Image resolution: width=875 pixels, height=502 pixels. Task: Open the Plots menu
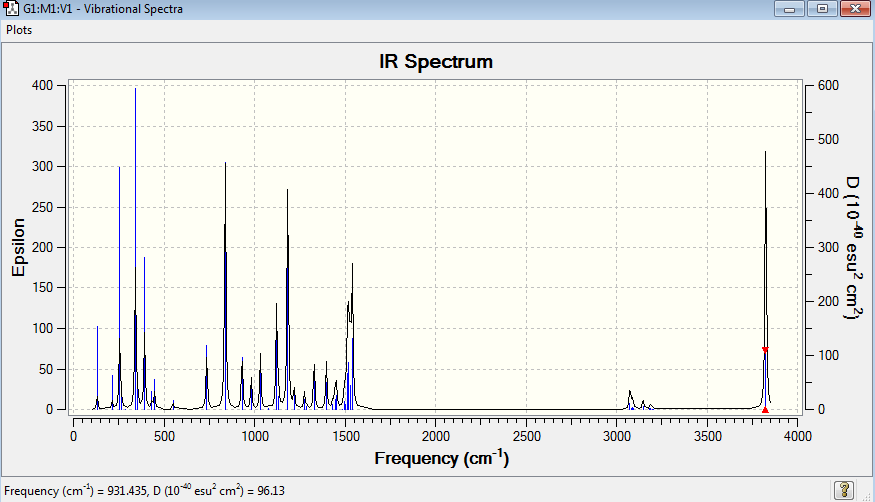coord(19,30)
